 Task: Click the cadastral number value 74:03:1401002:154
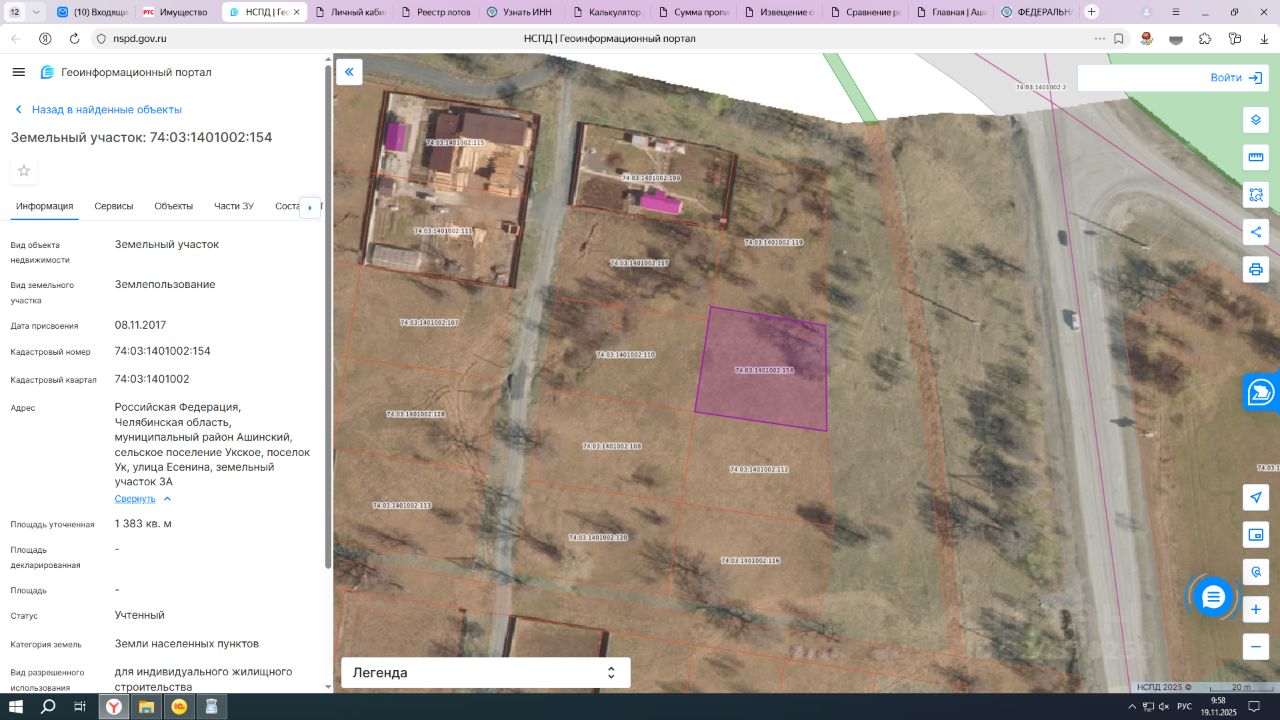(163, 352)
